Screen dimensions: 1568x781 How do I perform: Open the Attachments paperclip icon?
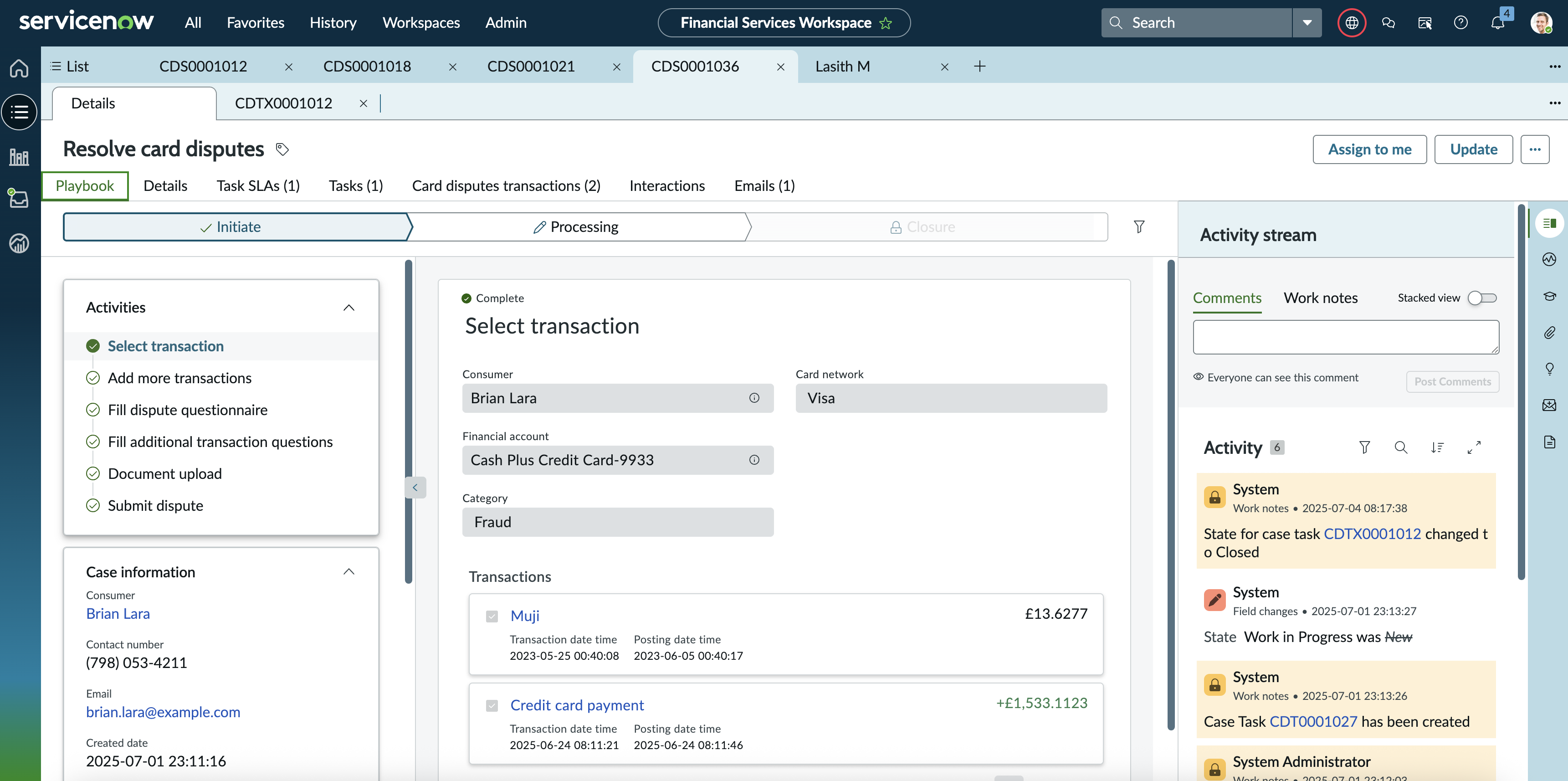coord(1549,332)
